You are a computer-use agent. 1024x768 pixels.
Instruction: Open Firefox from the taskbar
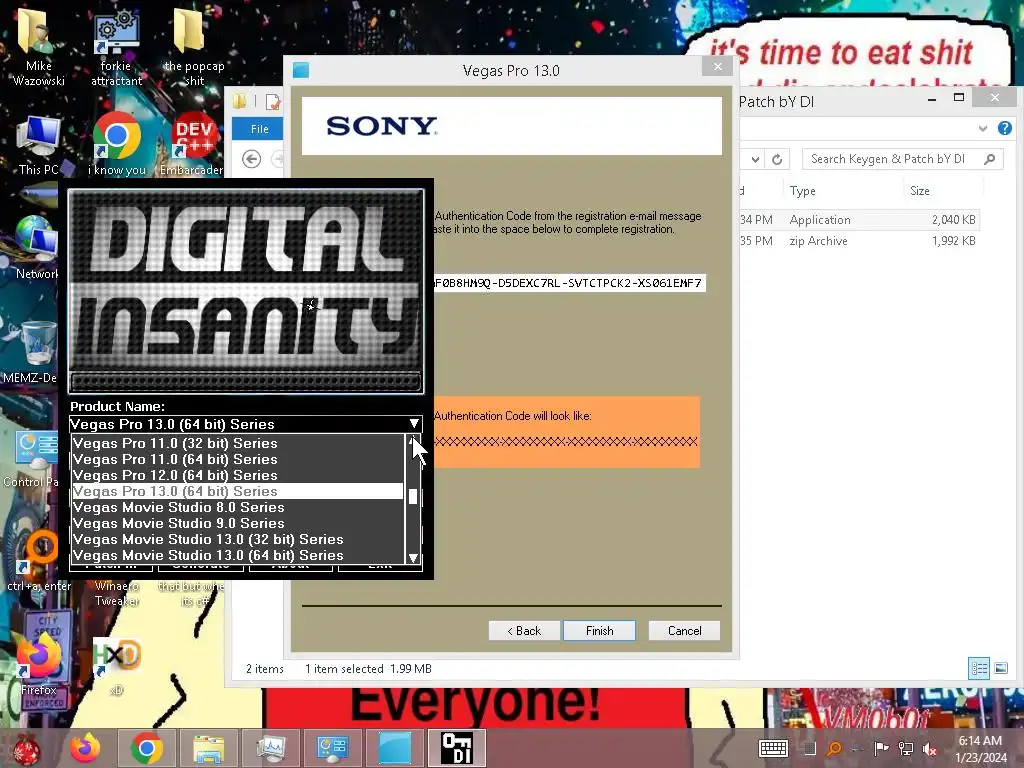click(86, 748)
